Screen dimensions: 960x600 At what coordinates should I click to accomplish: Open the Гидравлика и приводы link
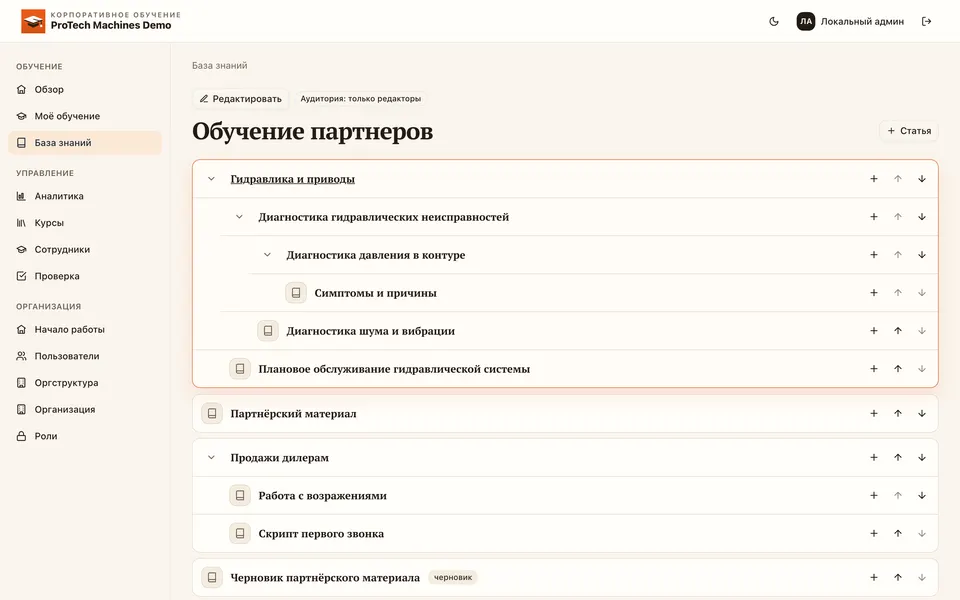pyautogui.click(x=292, y=179)
